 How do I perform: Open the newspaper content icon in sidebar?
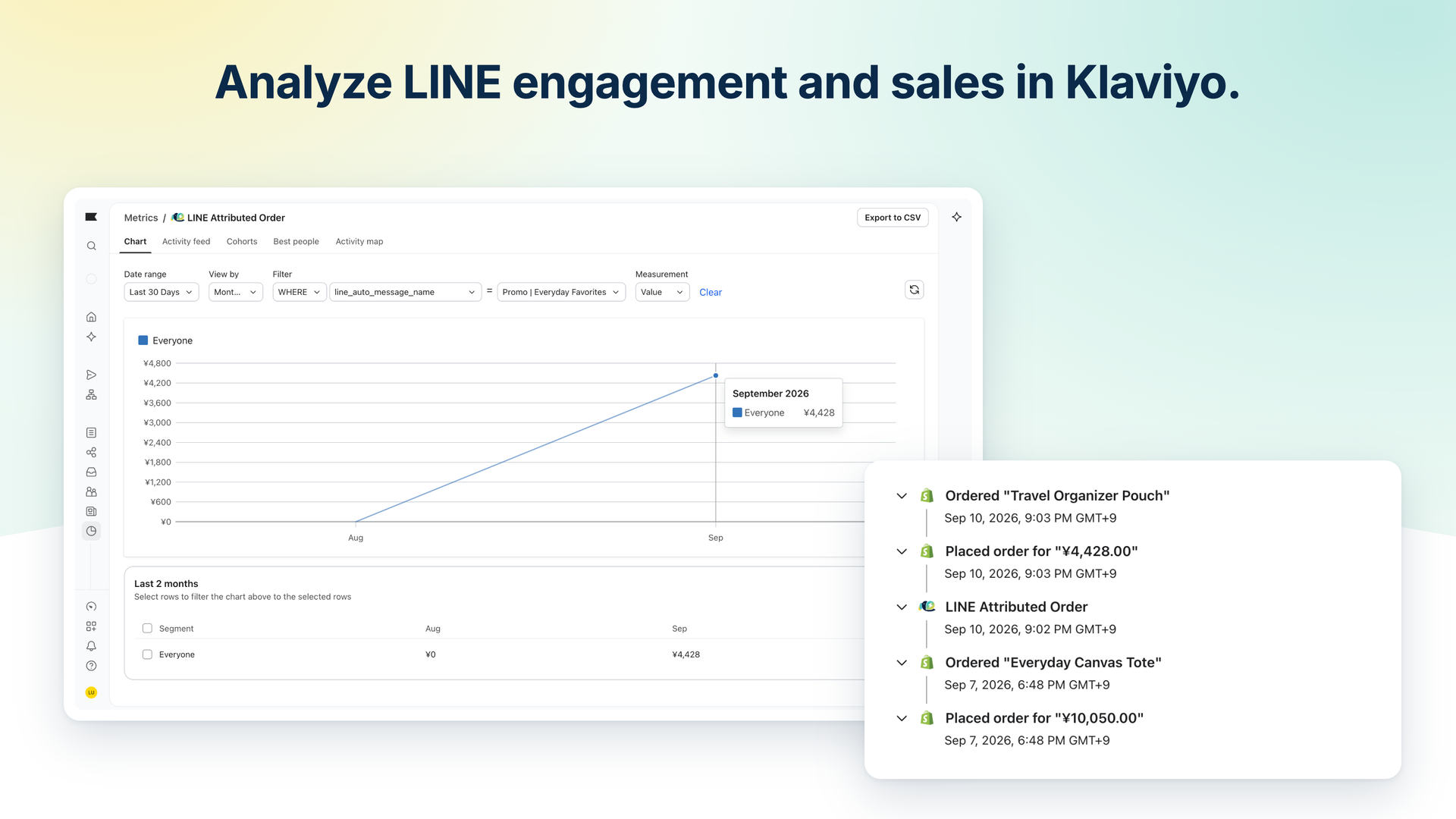click(91, 511)
